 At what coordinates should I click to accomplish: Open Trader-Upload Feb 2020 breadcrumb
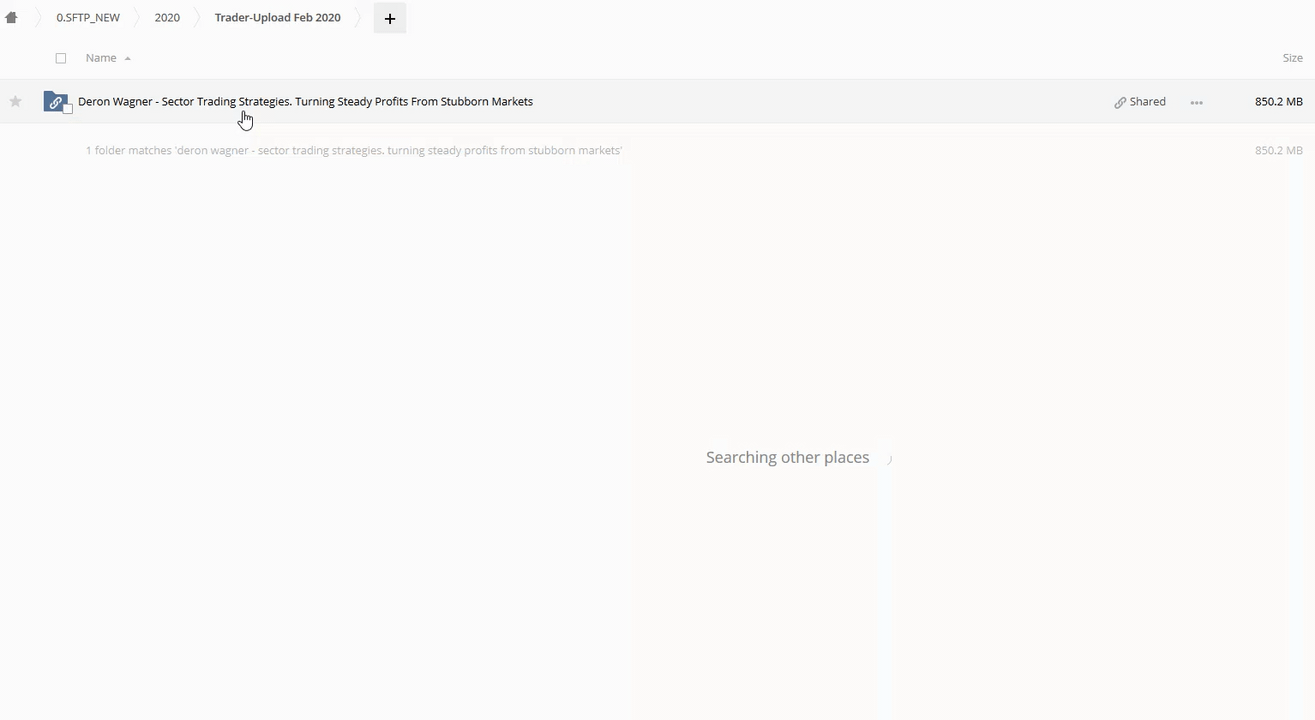pyautogui.click(x=277, y=18)
